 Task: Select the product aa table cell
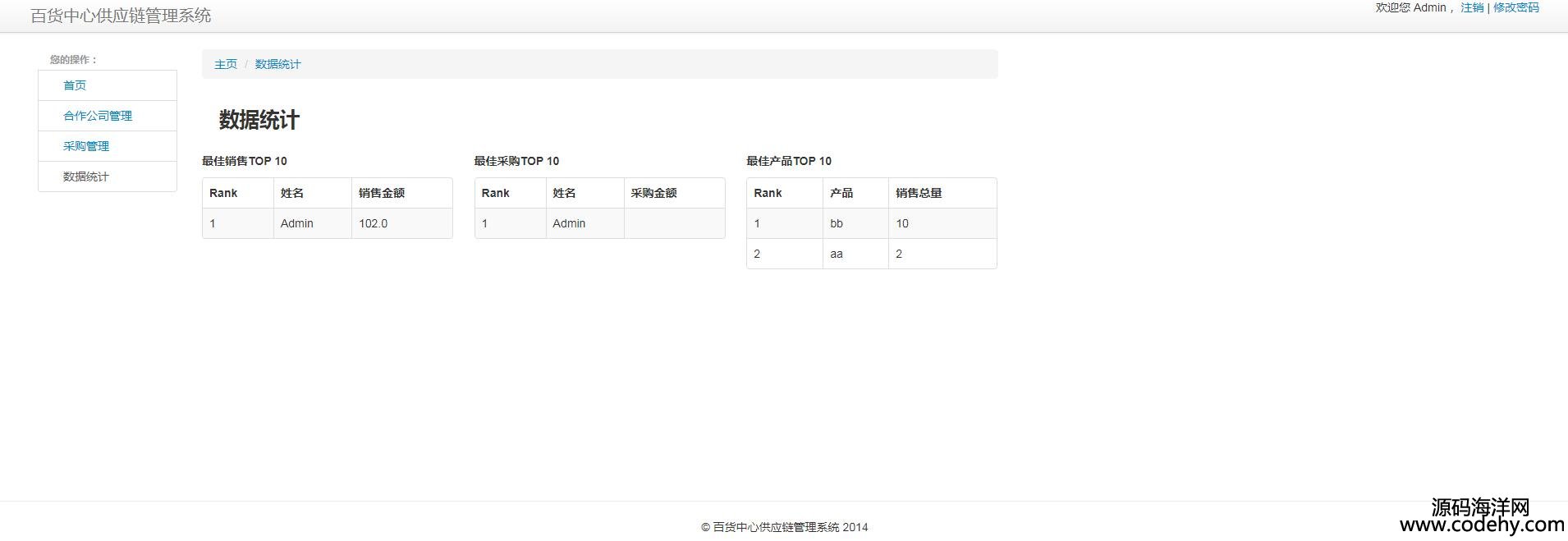coord(837,254)
